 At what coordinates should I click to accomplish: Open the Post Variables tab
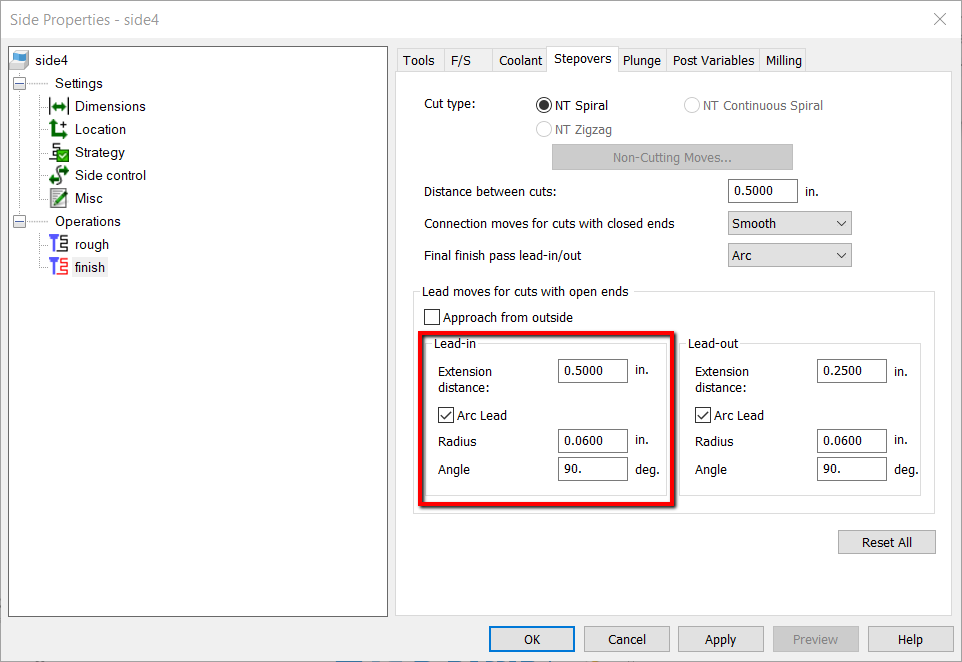pos(713,60)
